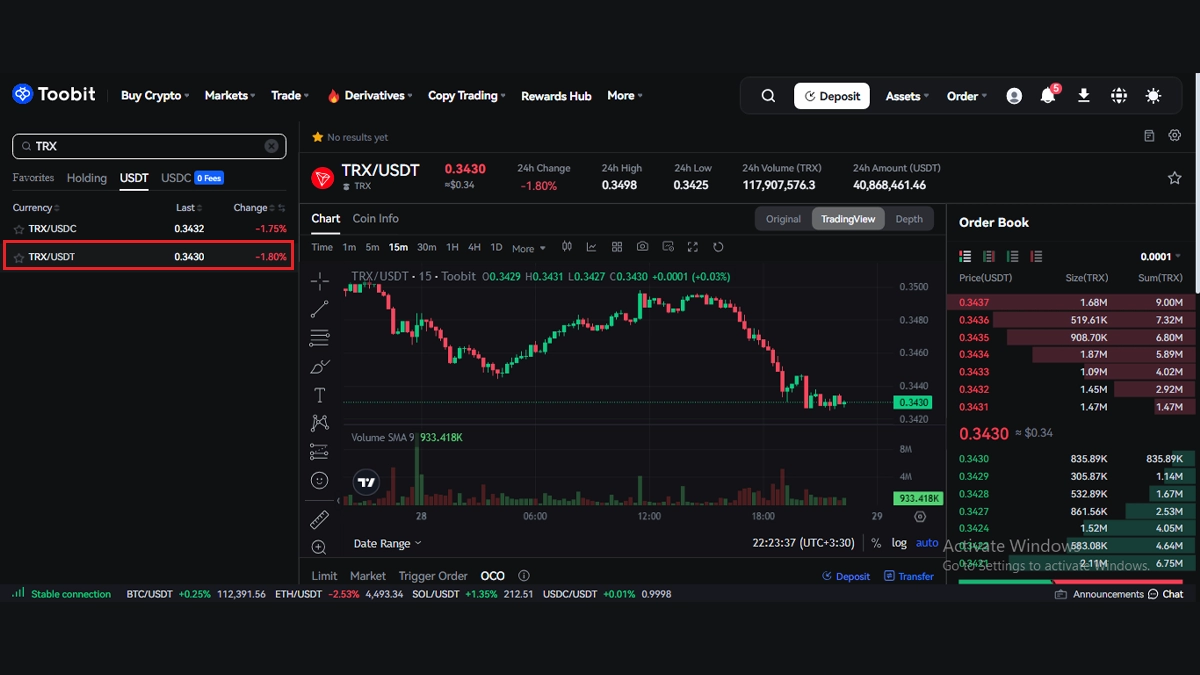Screen dimensions: 1200x675
Task: Click the TradingView logo on the chart
Action: coord(367,482)
